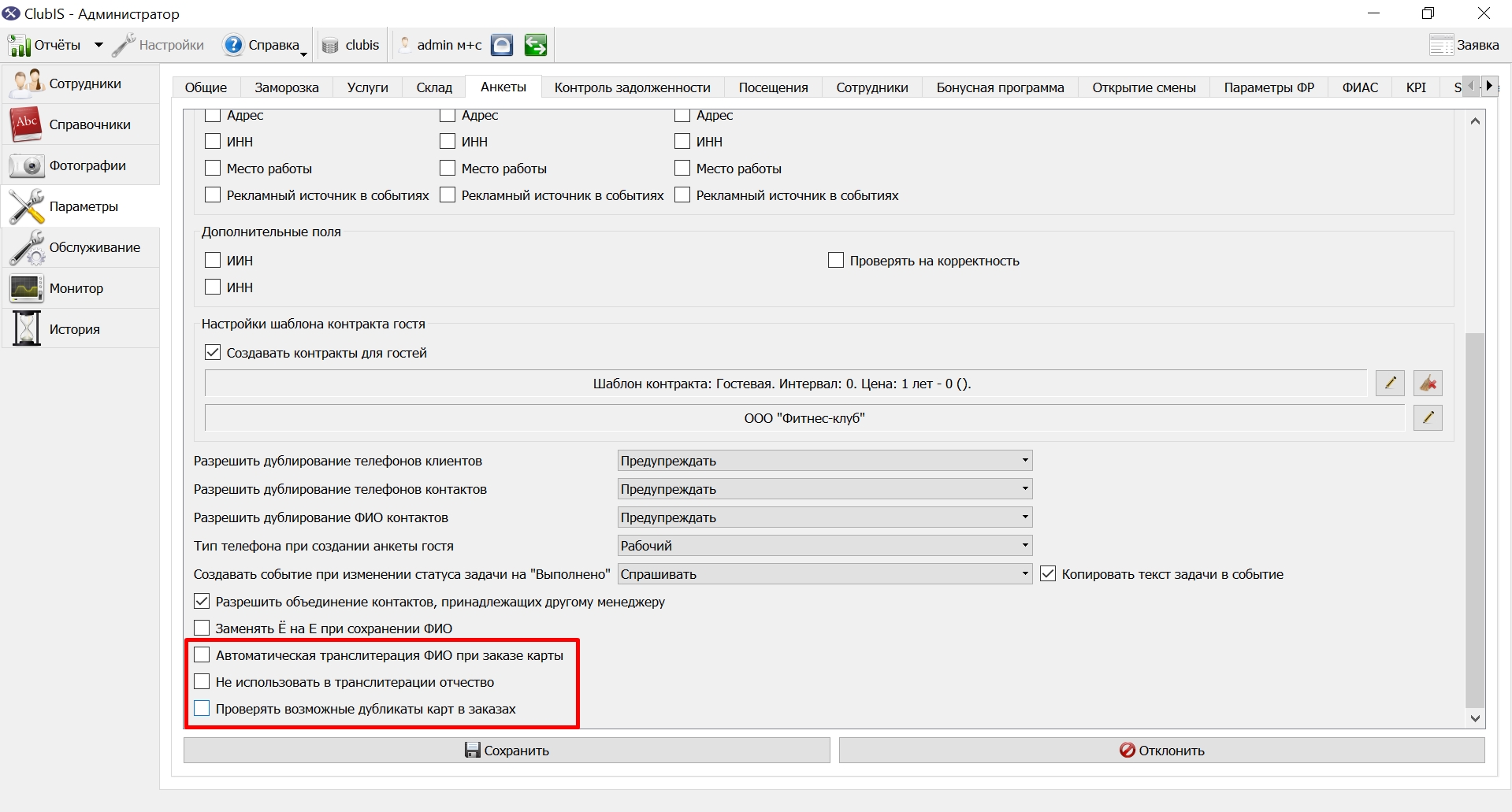Click the pencil icon beside Шаблон контракта
The width and height of the screenshot is (1512, 812).
[1390, 384]
